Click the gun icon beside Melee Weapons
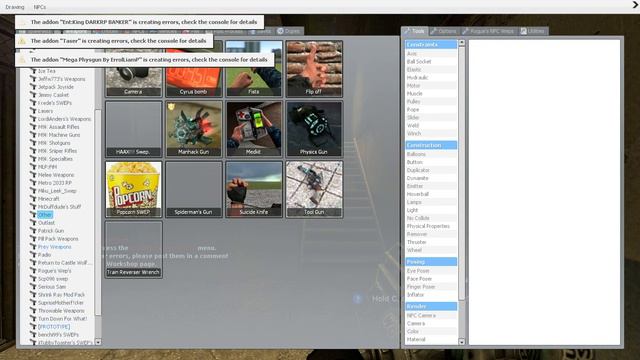 (33, 175)
